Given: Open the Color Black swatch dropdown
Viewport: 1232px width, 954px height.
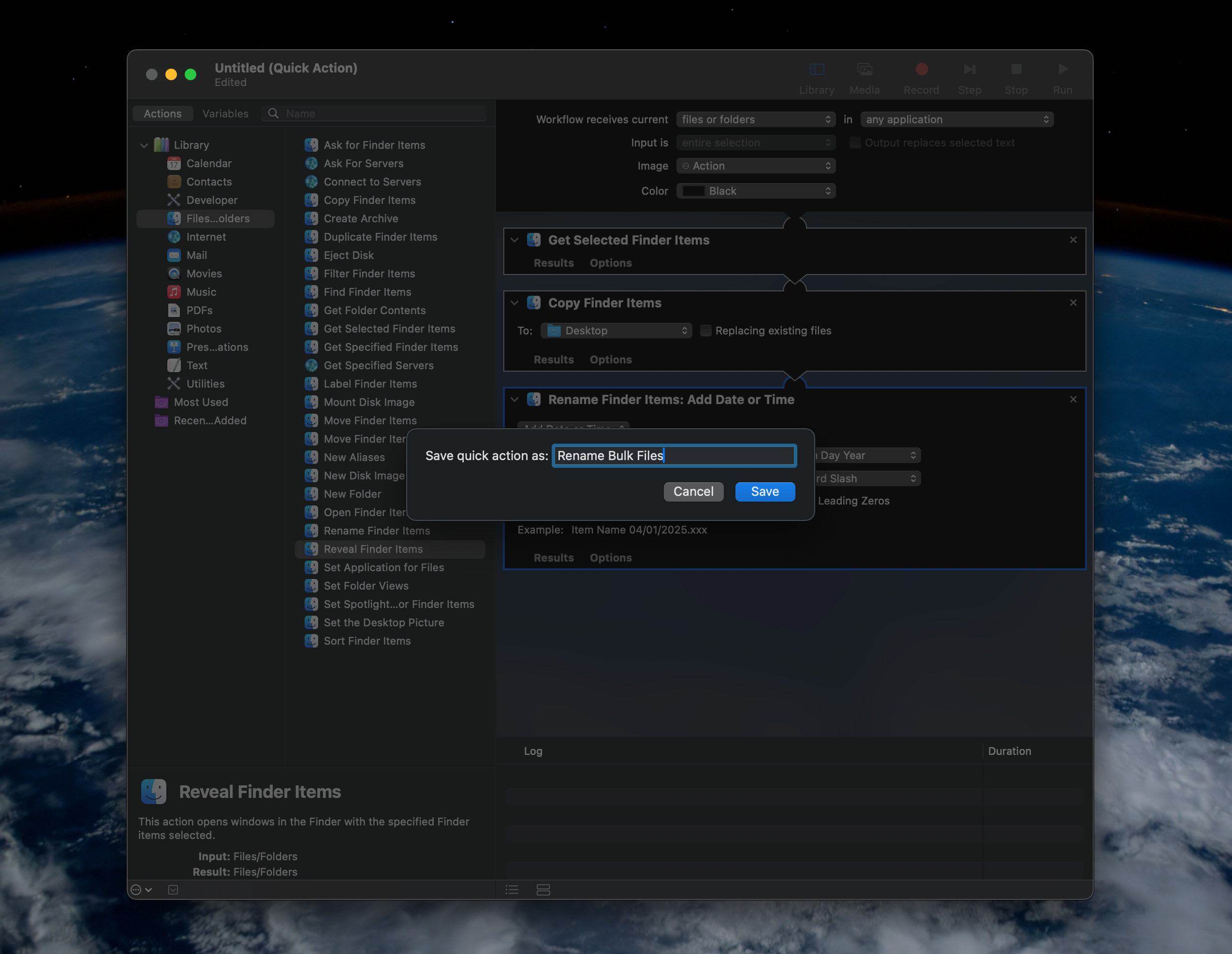Looking at the screenshot, I should click(x=756, y=191).
